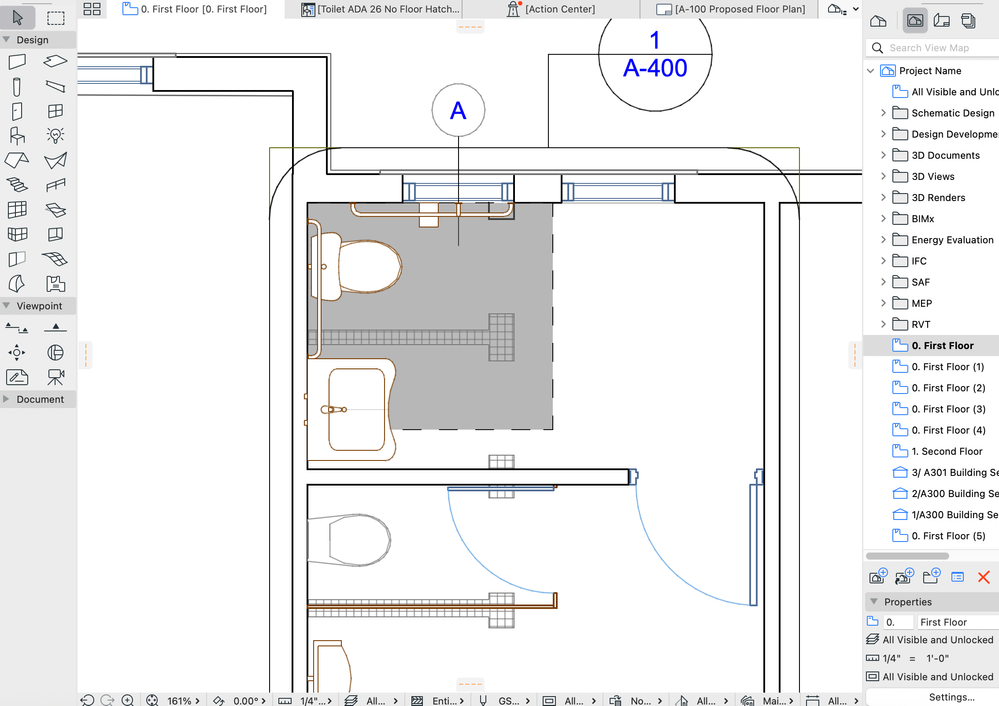Activate the Slab tool
Viewport: 999px width, 706px height.
(x=55, y=61)
